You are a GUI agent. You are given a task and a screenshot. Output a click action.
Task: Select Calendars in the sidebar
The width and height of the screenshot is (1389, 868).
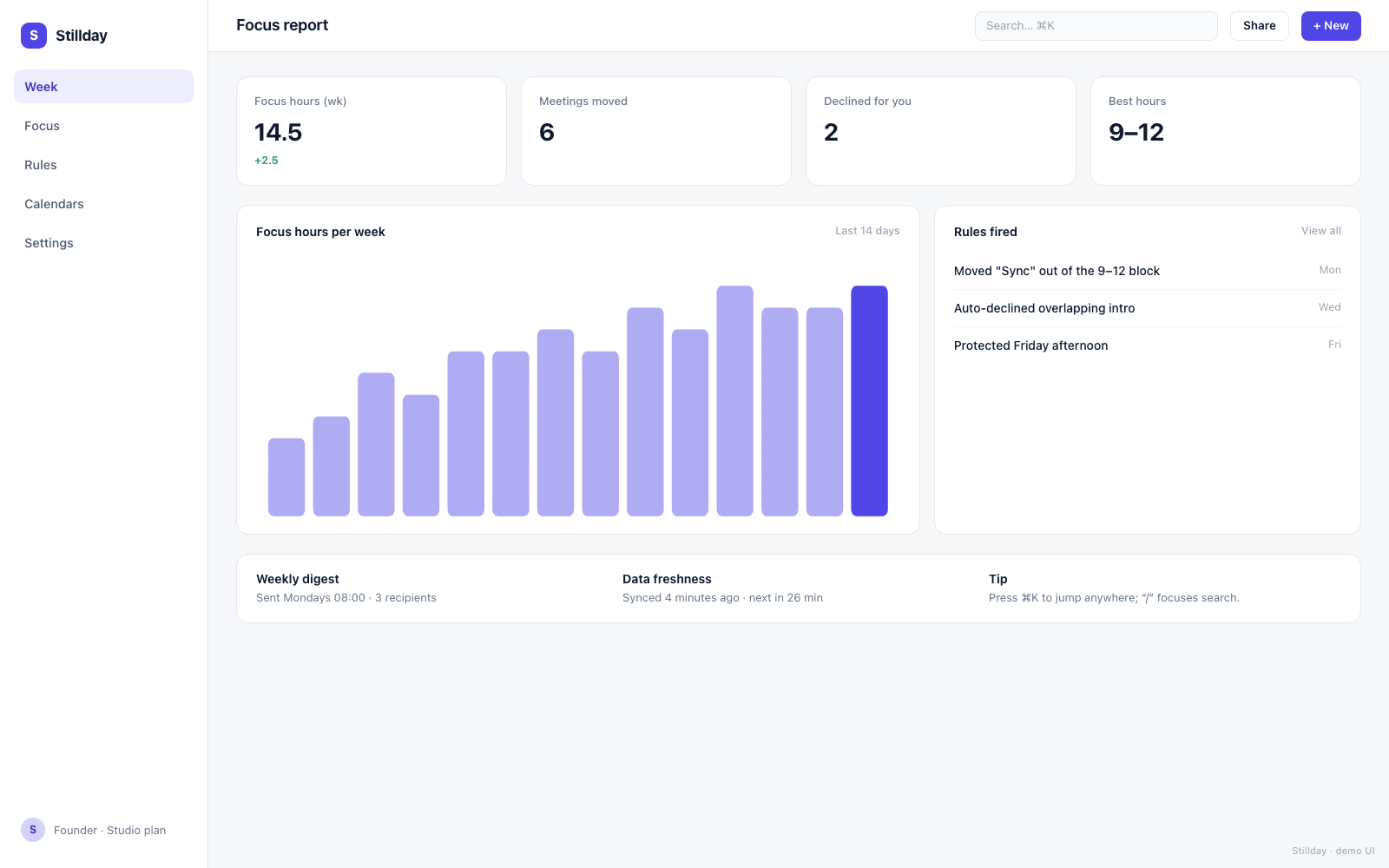103,204
